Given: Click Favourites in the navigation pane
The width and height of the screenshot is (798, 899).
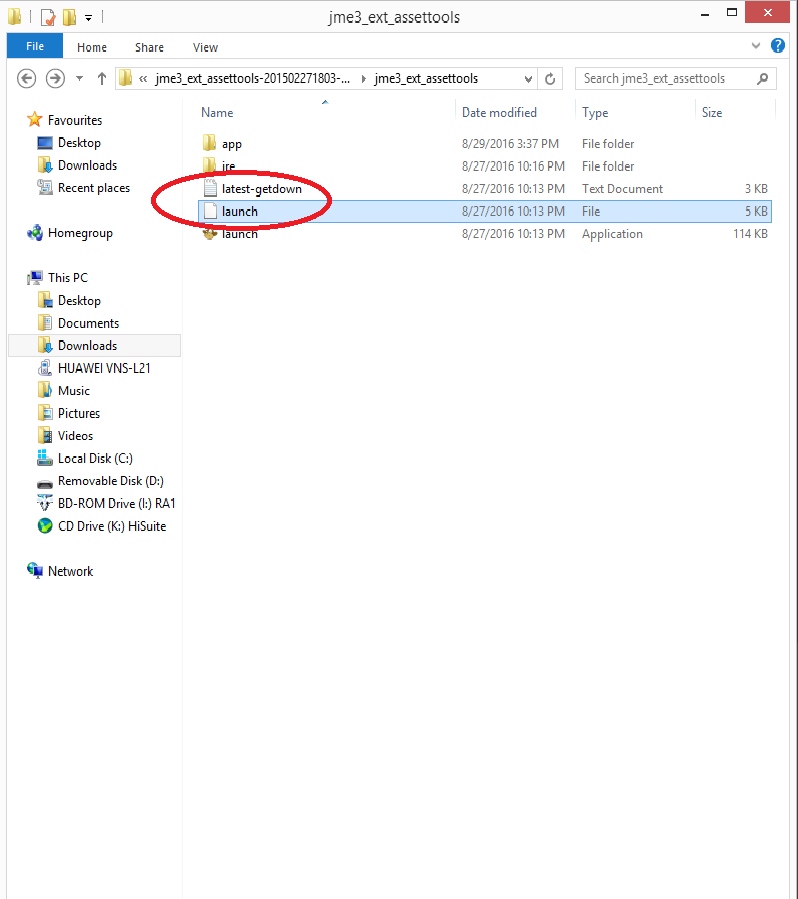Looking at the screenshot, I should click(75, 120).
